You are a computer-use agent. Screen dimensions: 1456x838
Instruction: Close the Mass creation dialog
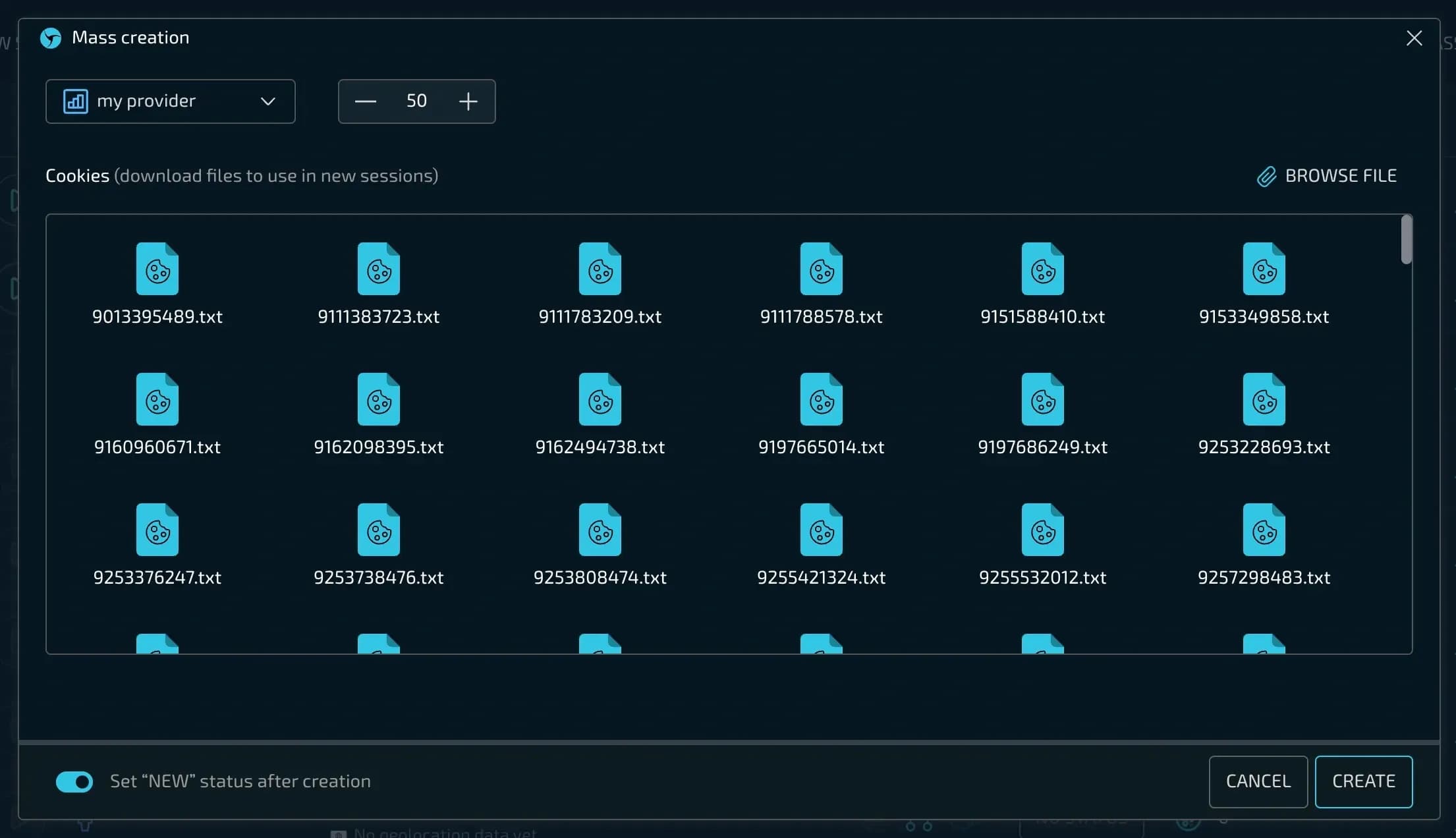(x=1414, y=38)
